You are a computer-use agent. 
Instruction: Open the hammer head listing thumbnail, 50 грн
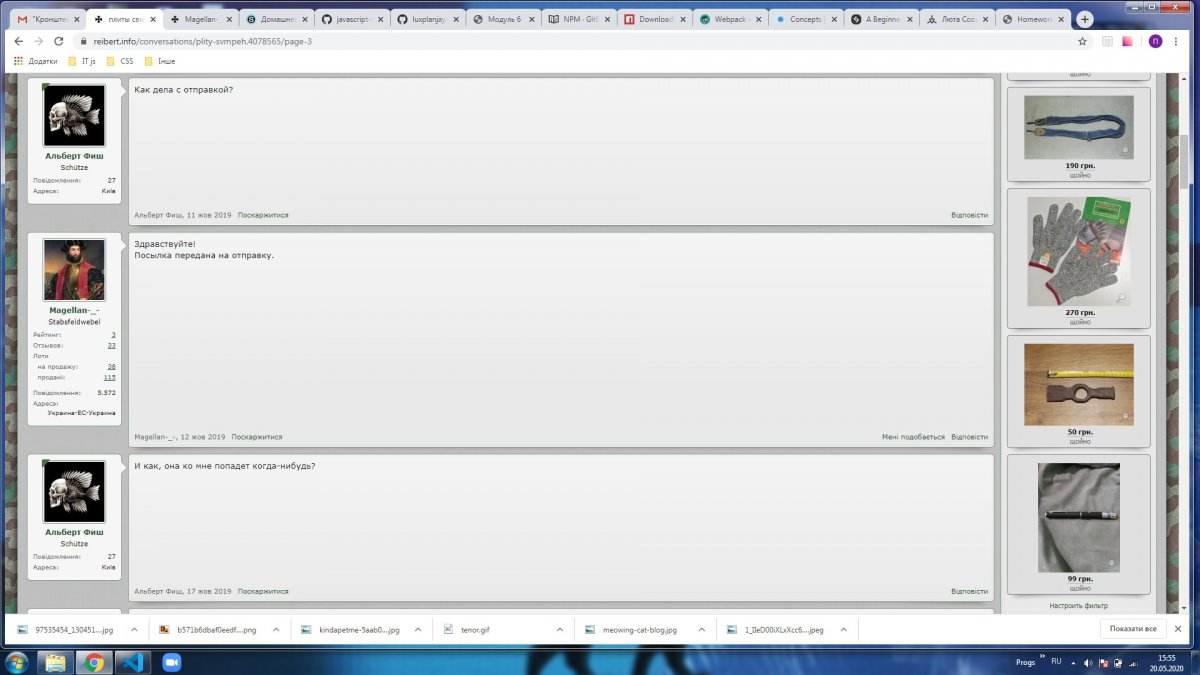tap(1079, 385)
